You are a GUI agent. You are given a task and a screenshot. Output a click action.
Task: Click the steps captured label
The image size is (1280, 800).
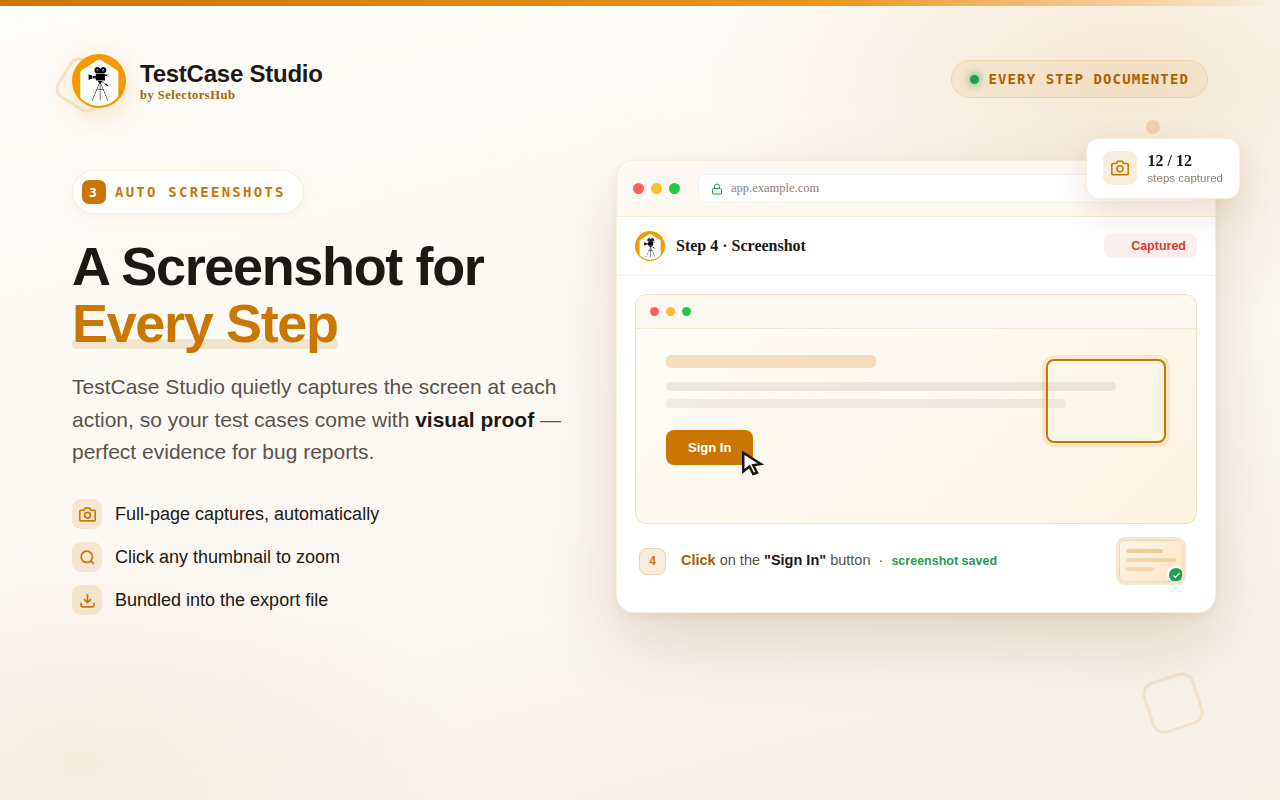click(x=1185, y=178)
